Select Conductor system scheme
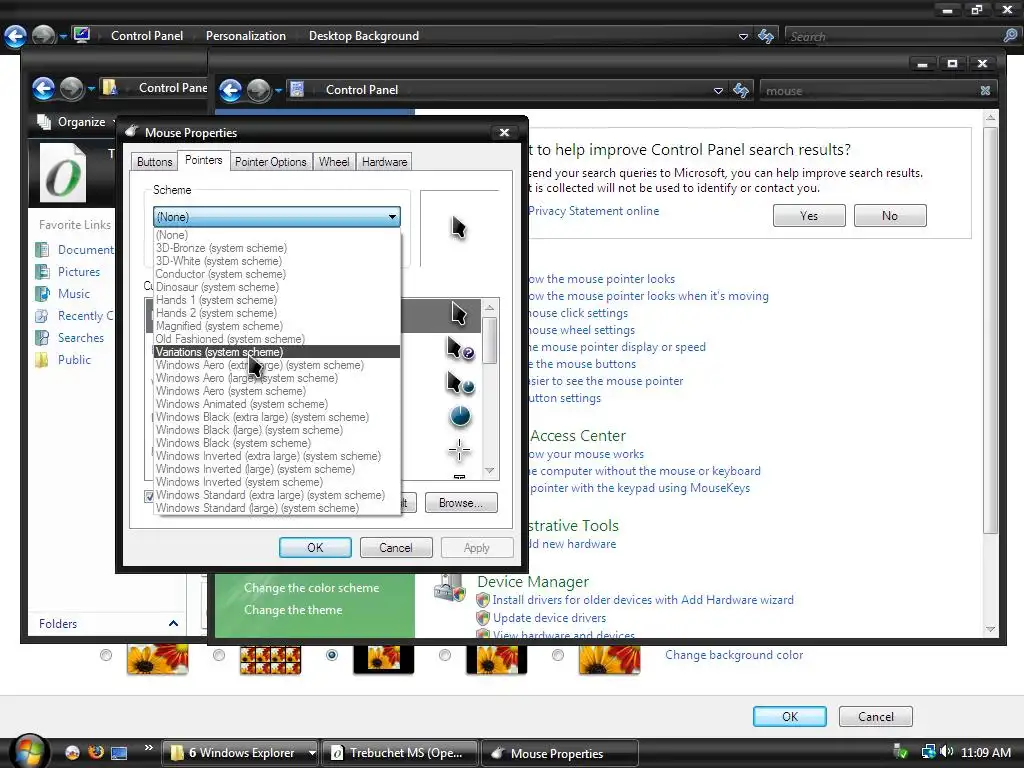This screenshot has height=768, width=1024. tap(277, 274)
